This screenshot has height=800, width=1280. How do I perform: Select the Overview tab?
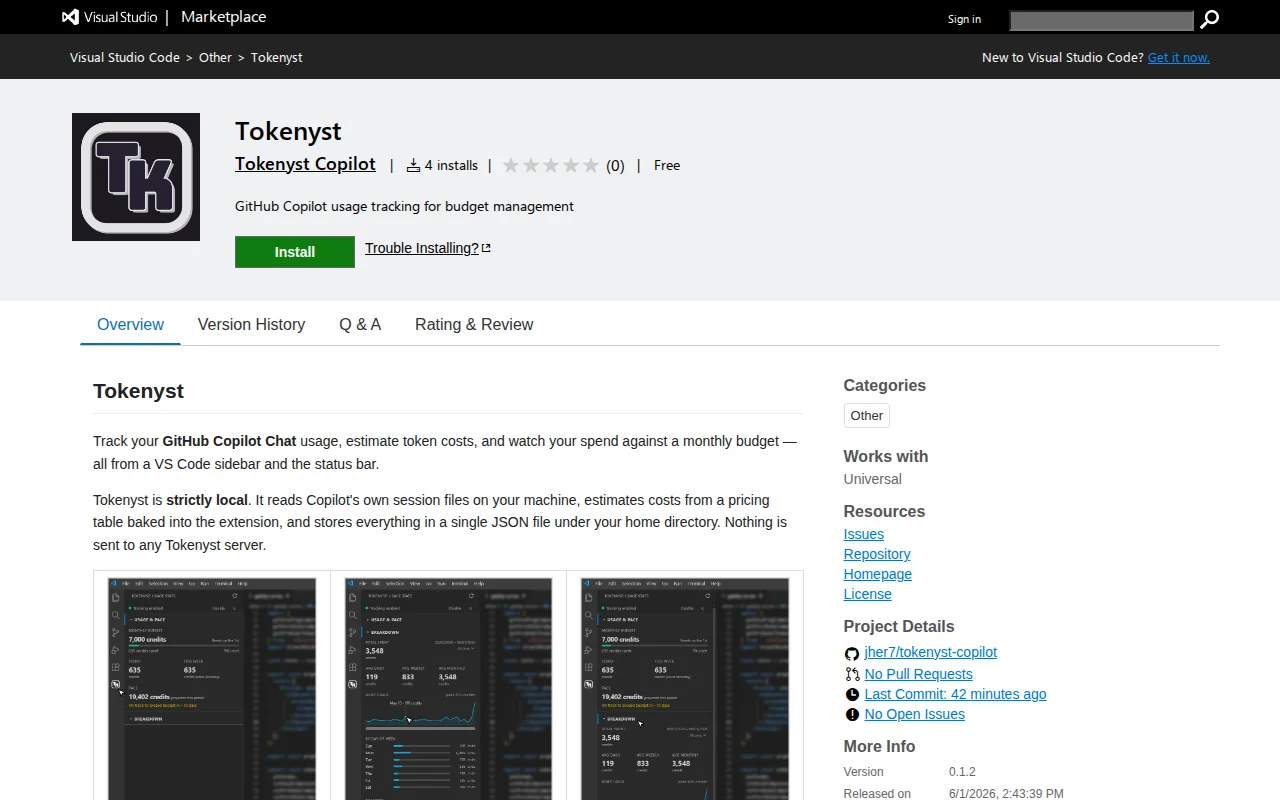coord(130,324)
